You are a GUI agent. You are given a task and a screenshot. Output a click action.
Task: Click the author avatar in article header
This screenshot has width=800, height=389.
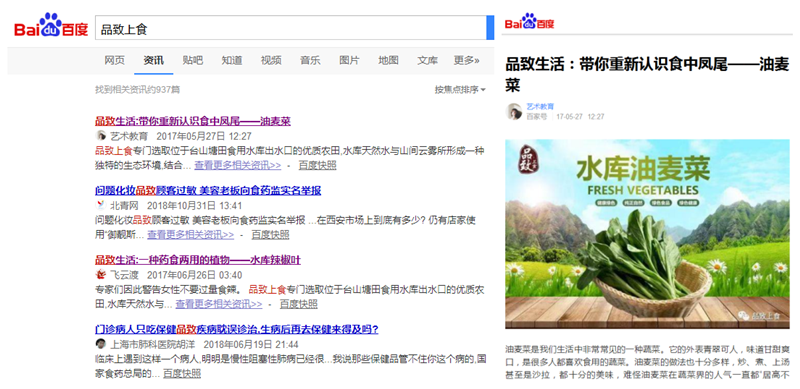[514, 112]
